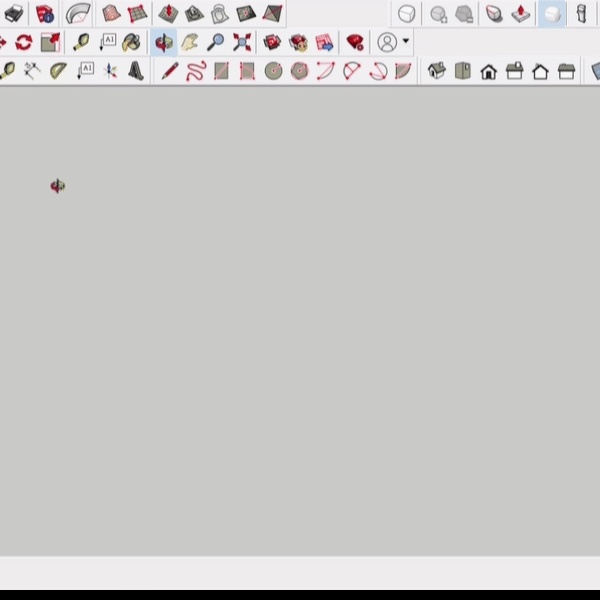Select the Protractor tool
600x600 pixels.
point(59,71)
